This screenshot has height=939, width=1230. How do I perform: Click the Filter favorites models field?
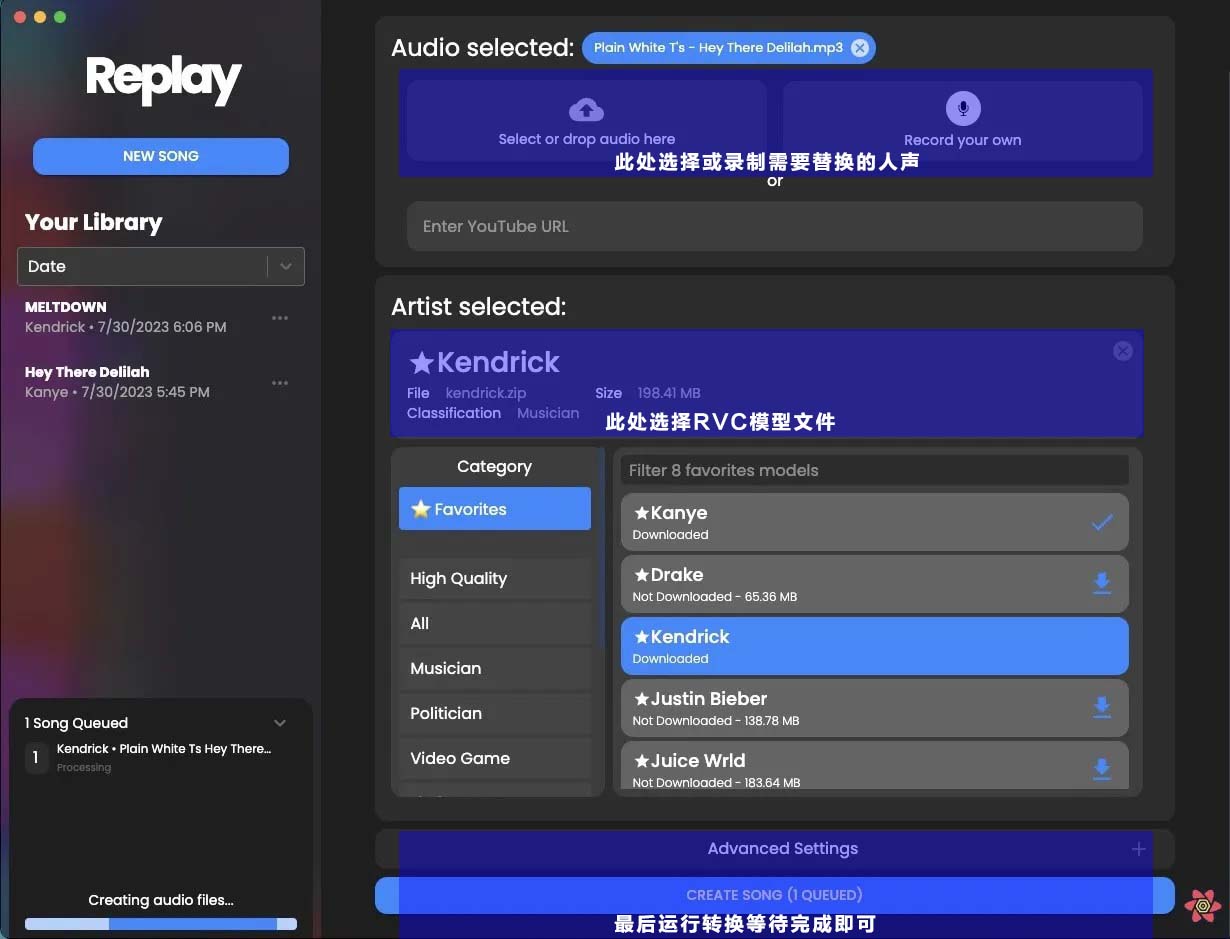pos(875,470)
